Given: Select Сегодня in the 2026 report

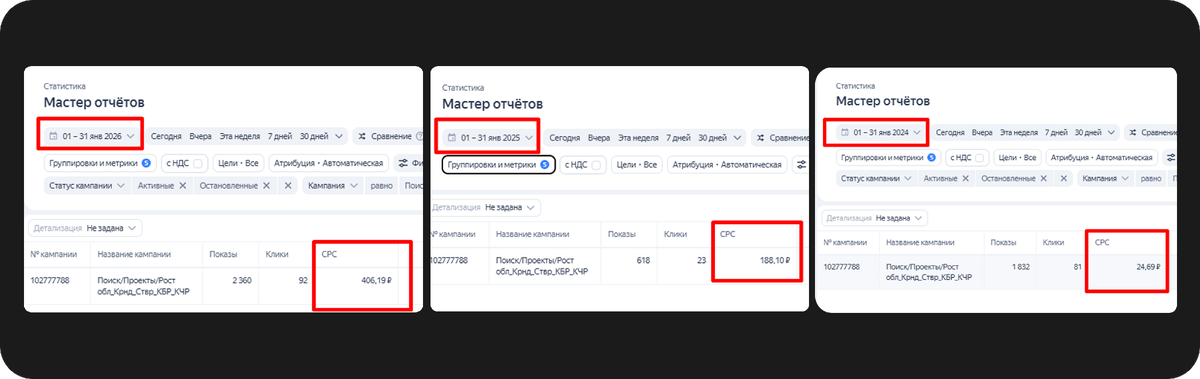Looking at the screenshot, I should coord(166,136).
